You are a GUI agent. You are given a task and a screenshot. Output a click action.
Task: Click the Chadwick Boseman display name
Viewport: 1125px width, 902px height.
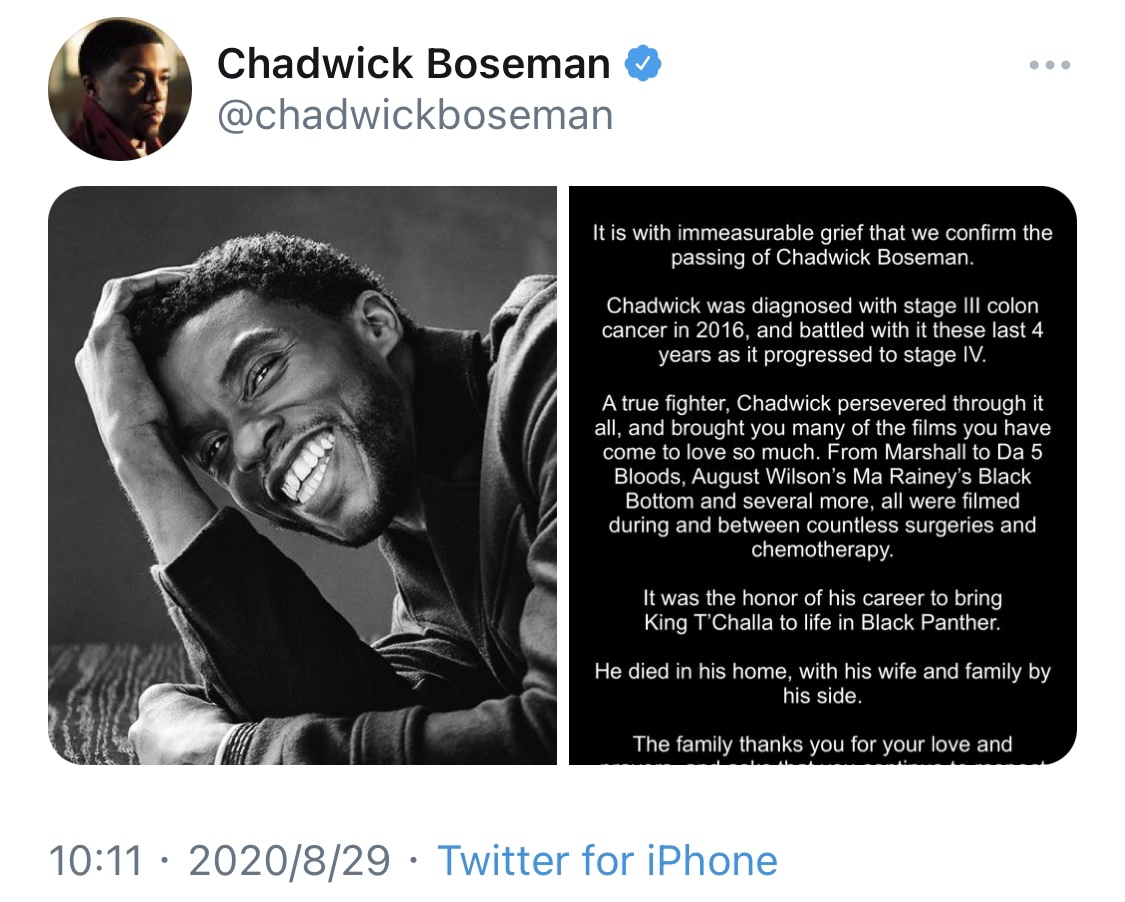[x=413, y=63]
